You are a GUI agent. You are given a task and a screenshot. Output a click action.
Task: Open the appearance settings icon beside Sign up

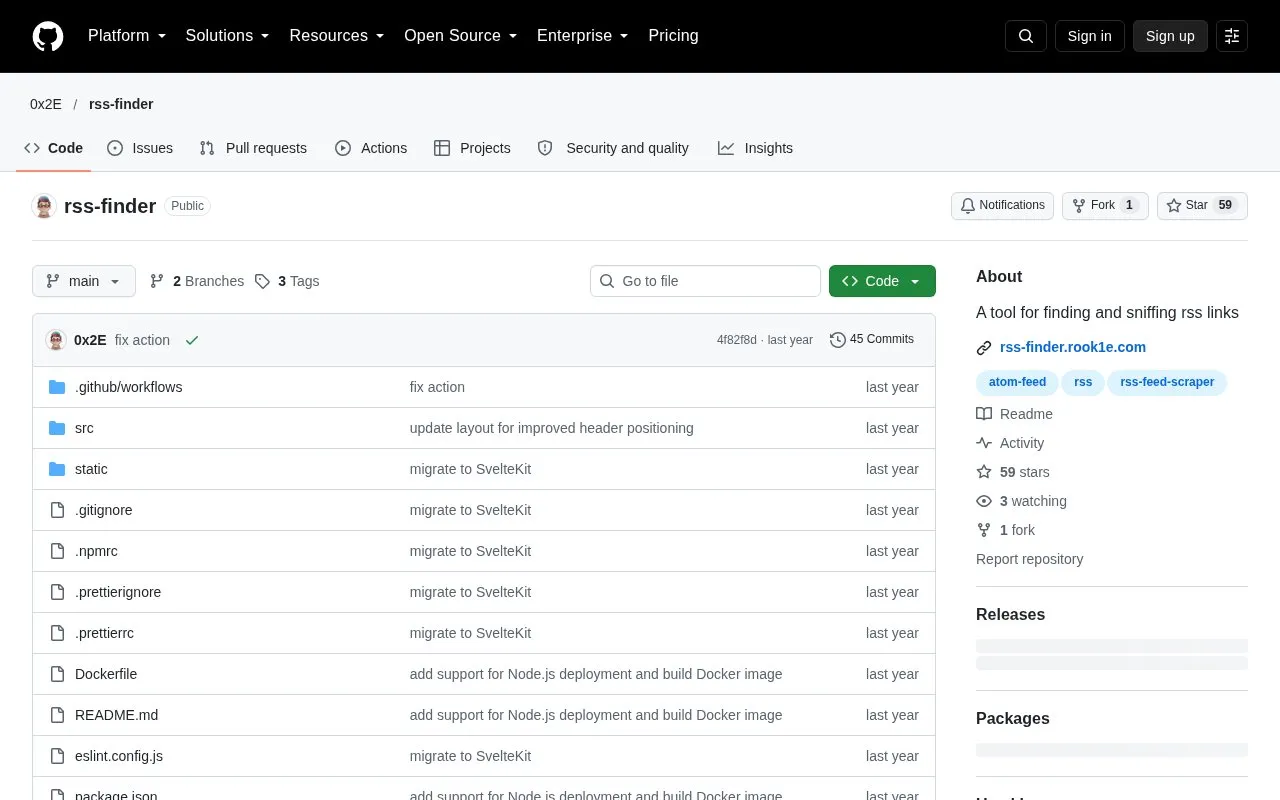[x=1232, y=36]
